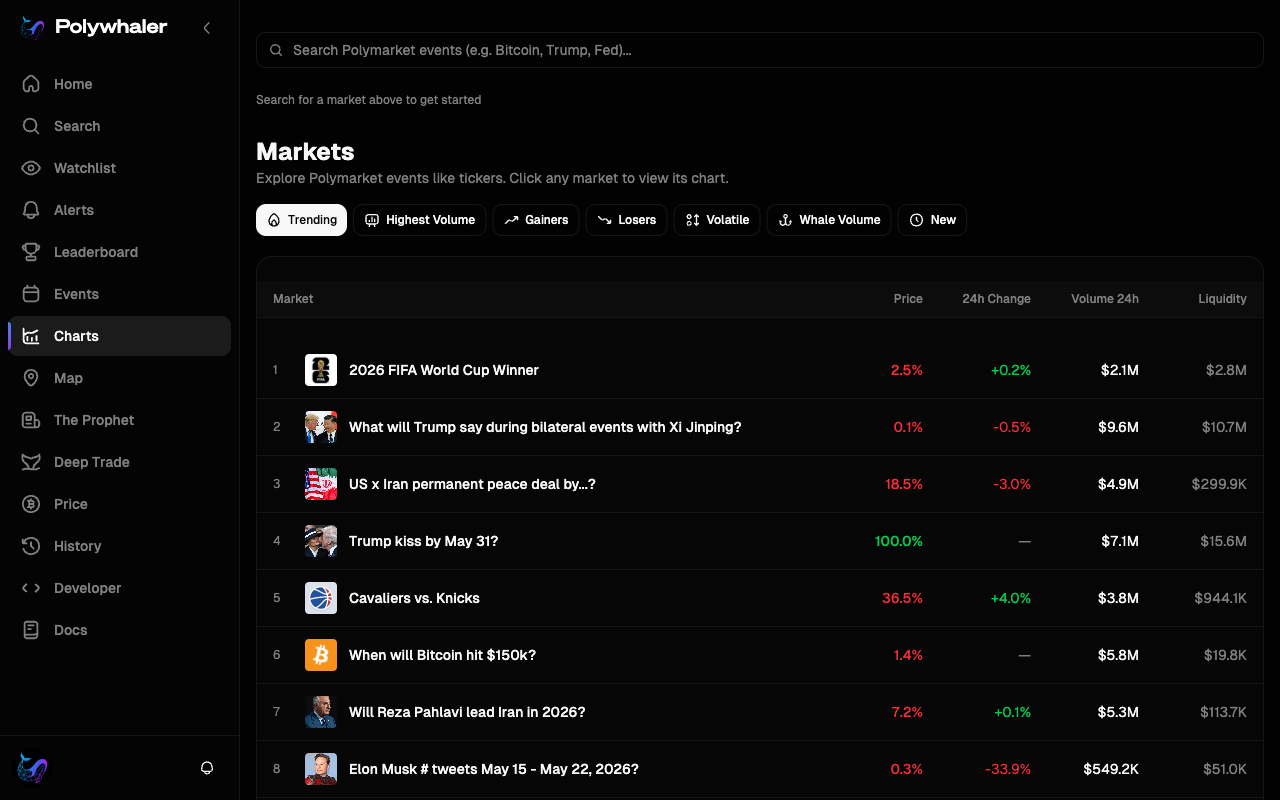Screen dimensions: 1280x800
Task: Click the 100.0% price value
Action: pyautogui.click(x=899, y=541)
